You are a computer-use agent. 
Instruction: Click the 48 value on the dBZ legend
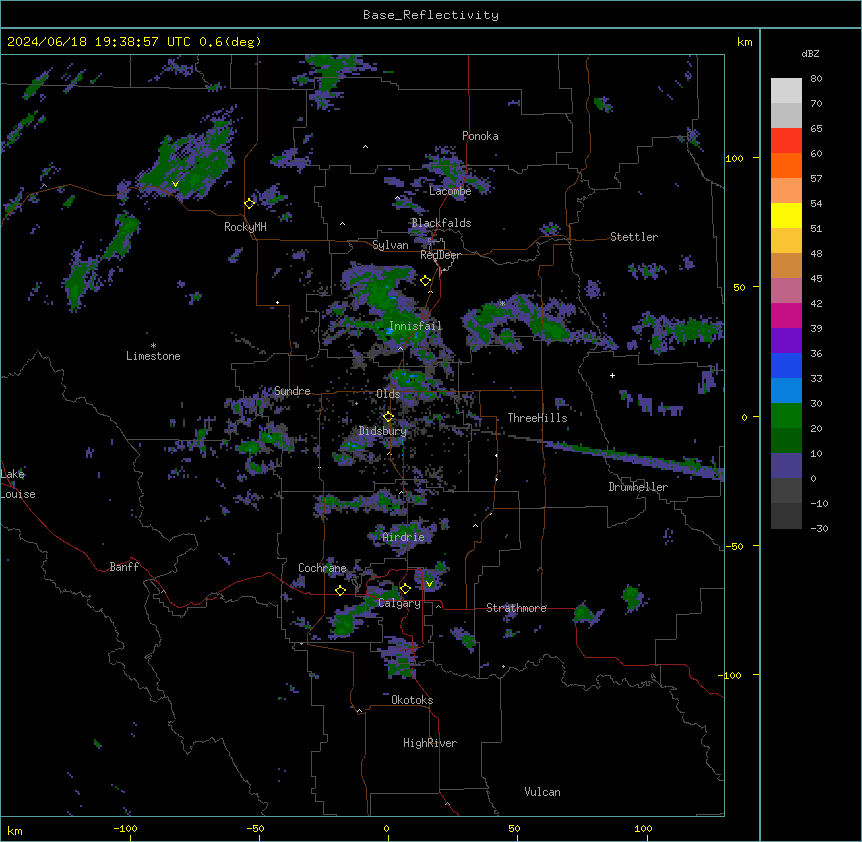[816, 253]
